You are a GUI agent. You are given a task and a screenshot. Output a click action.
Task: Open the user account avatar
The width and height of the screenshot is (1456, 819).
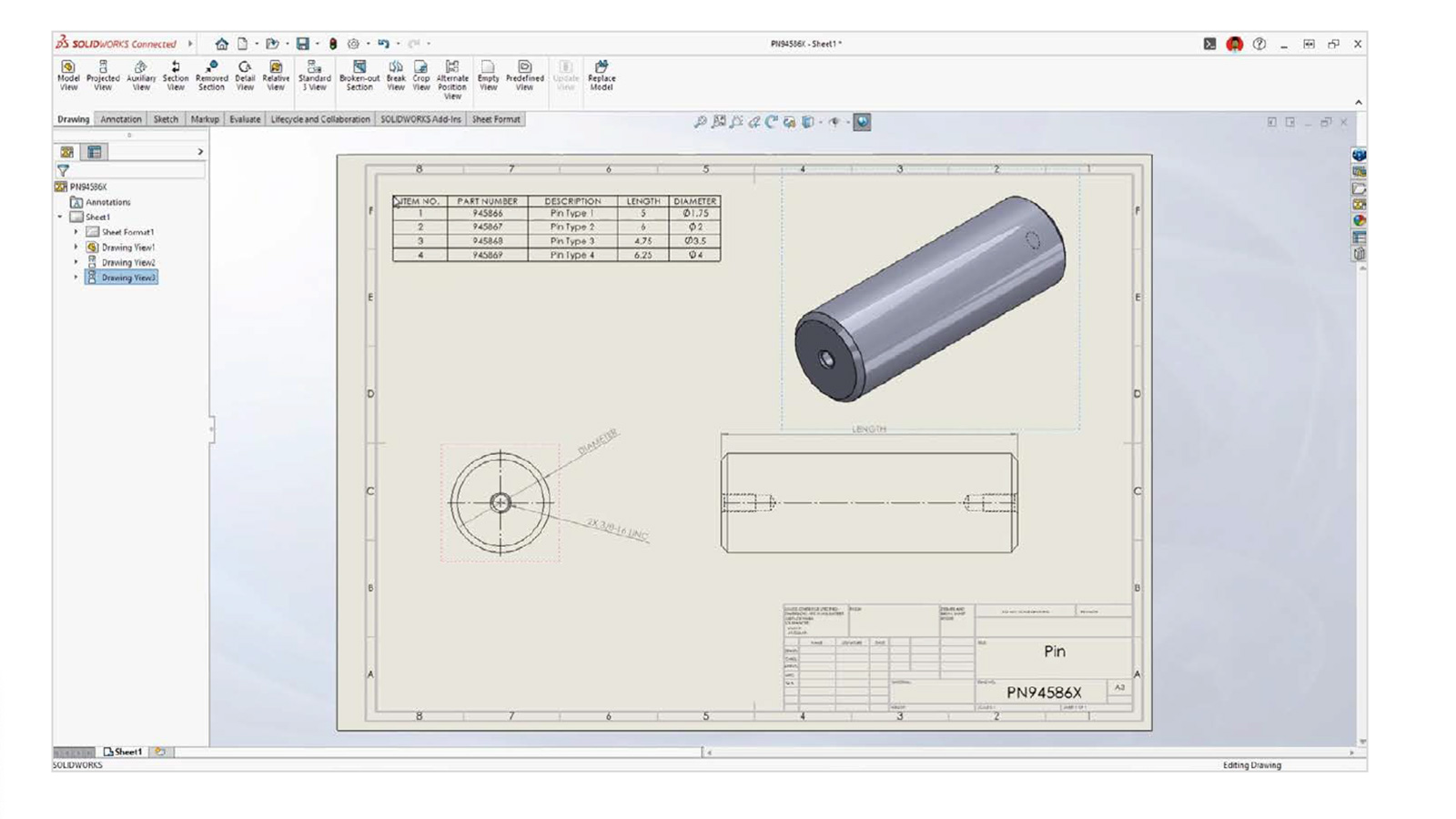pos(1234,44)
